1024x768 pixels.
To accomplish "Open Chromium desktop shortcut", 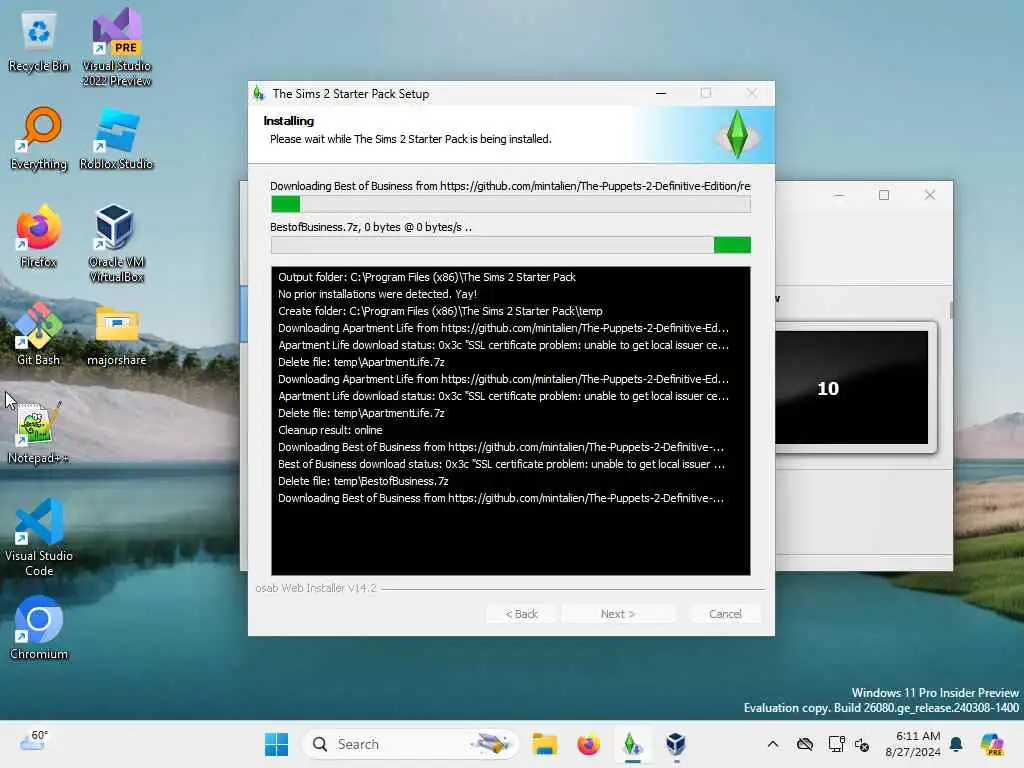I will click(39, 628).
